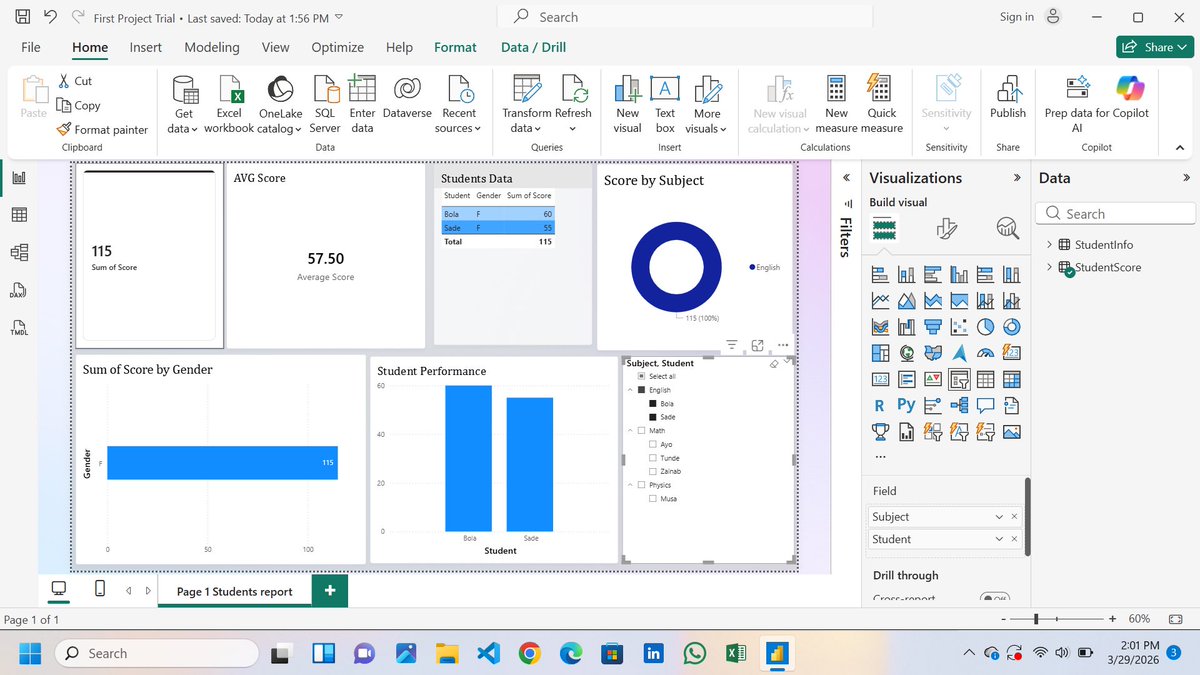This screenshot has width=1200, height=675.
Task: Check Tunde in the slicer
Action: click(x=653, y=458)
